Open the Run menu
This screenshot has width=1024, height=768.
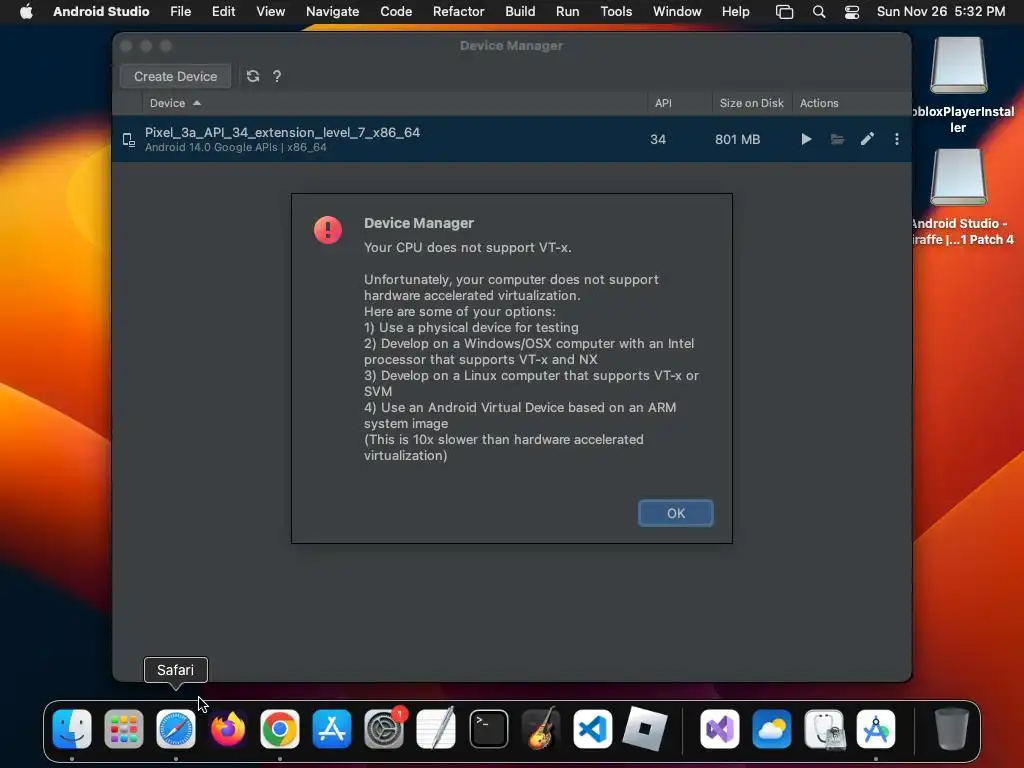tap(568, 11)
